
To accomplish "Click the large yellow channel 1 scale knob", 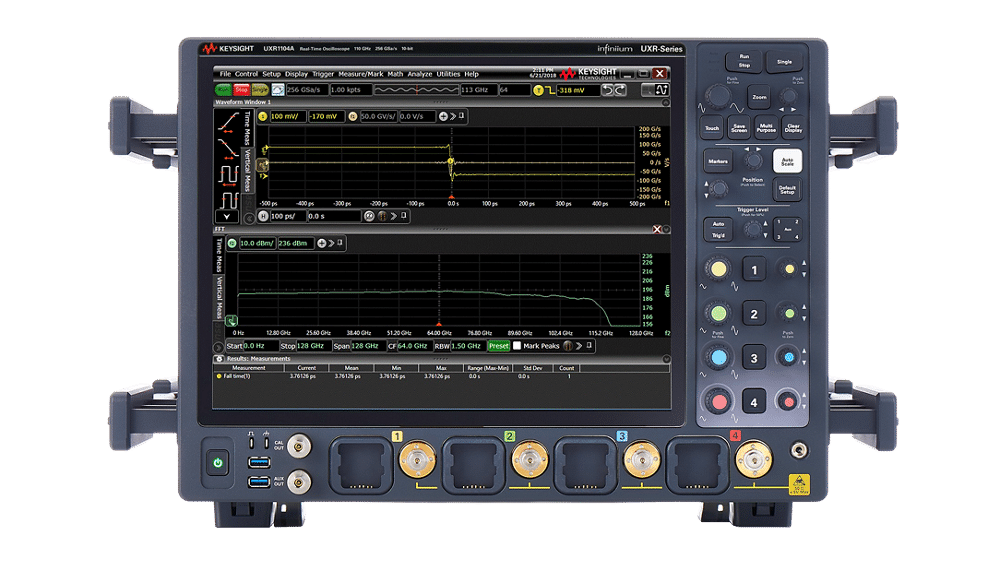I will click(x=718, y=269).
